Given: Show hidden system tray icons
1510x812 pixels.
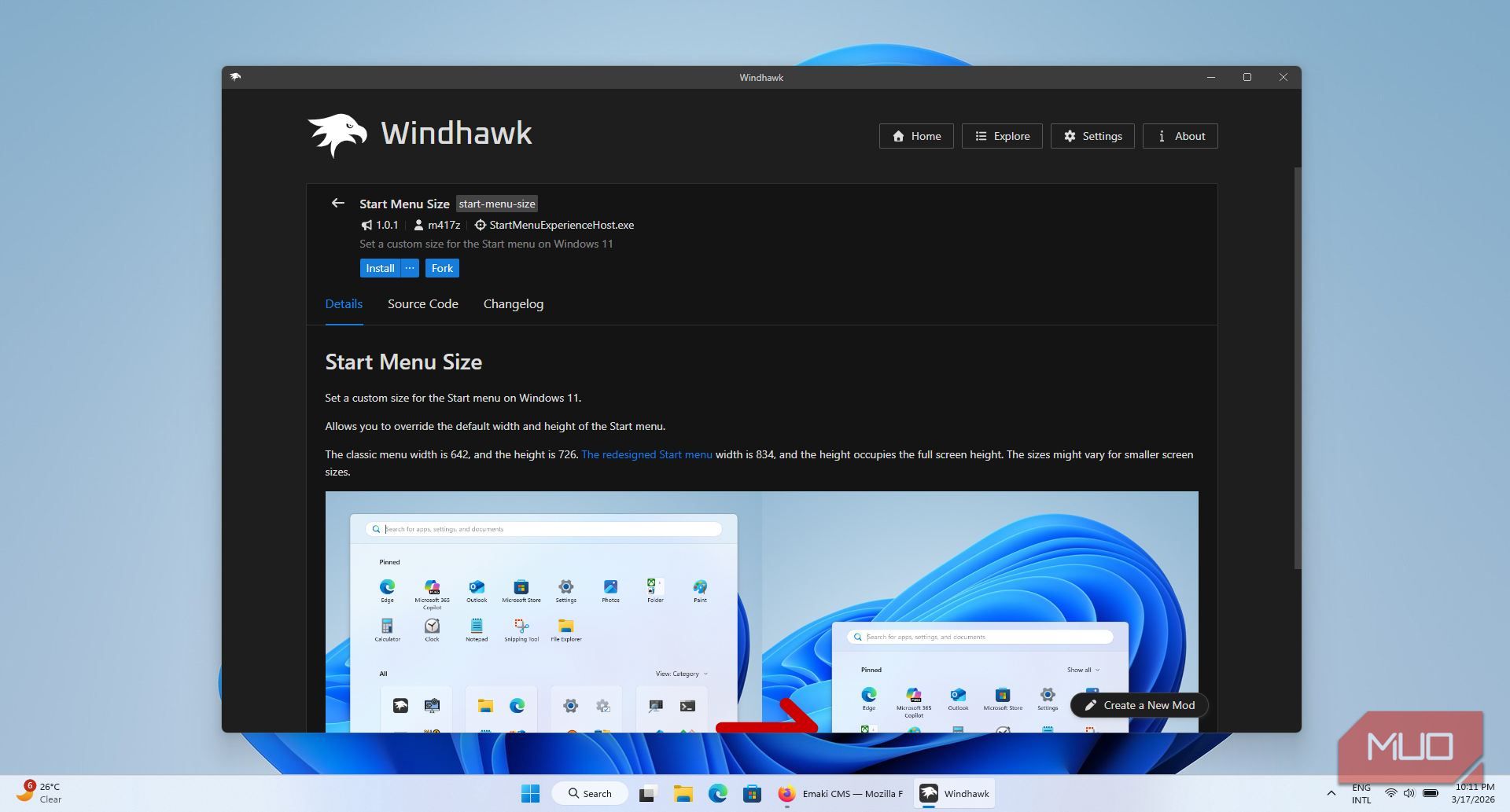Looking at the screenshot, I should tap(1331, 793).
